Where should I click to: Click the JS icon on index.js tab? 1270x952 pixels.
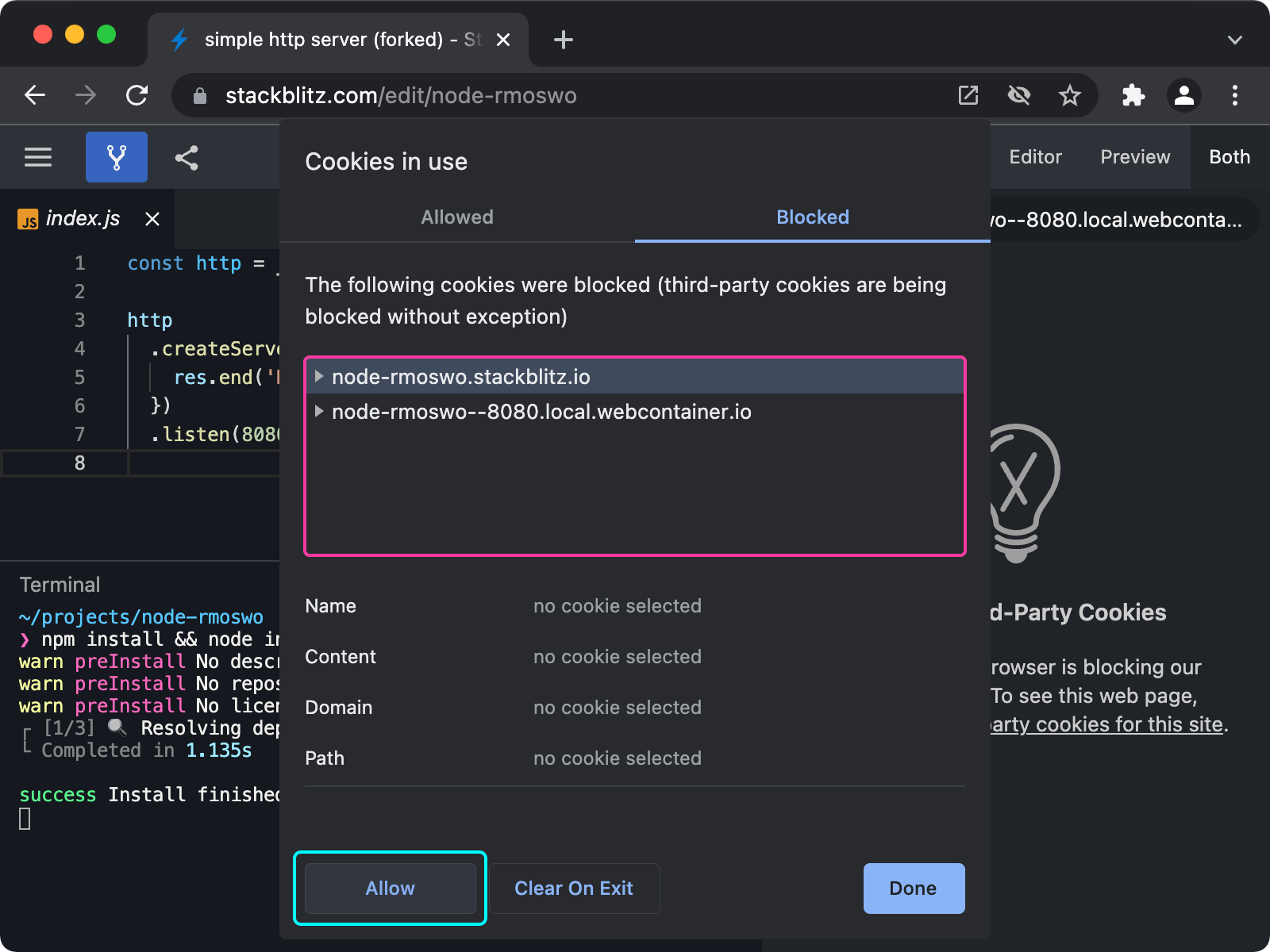pos(29,219)
